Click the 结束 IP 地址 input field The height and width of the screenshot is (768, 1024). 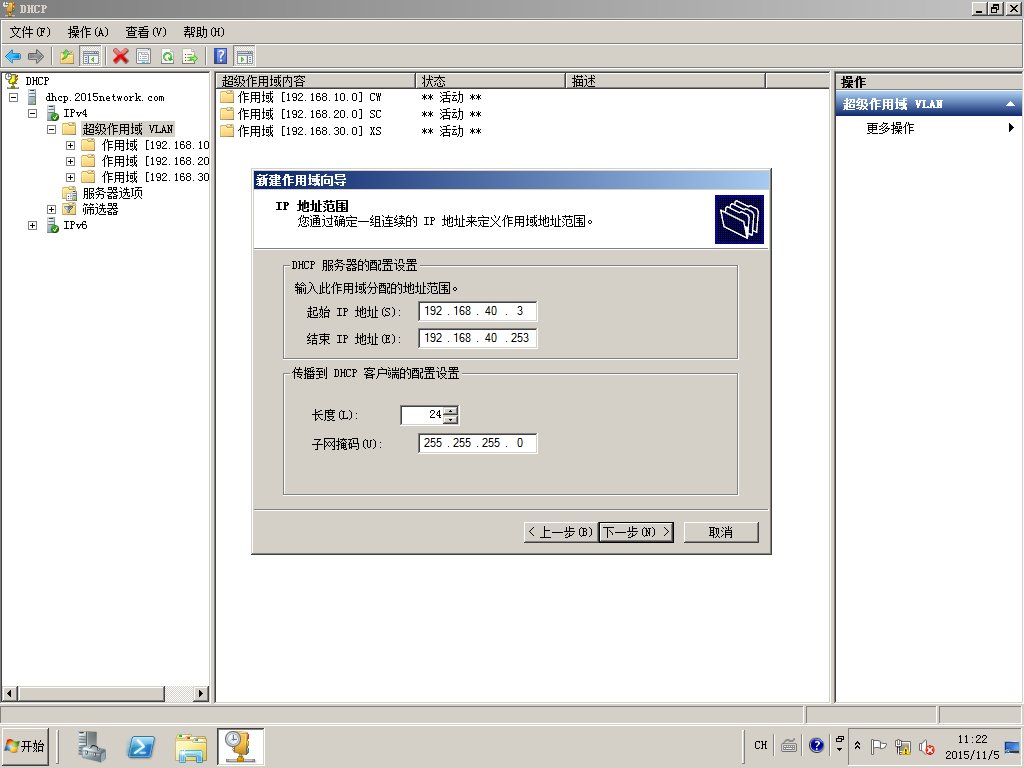477,338
